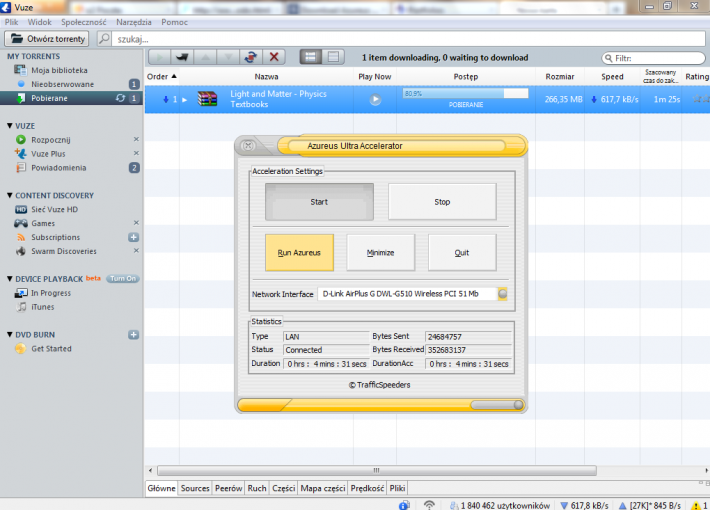Click the refresh/recheck torrent toolbar icon
The width and height of the screenshot is (710, 510).
point(250,57)
